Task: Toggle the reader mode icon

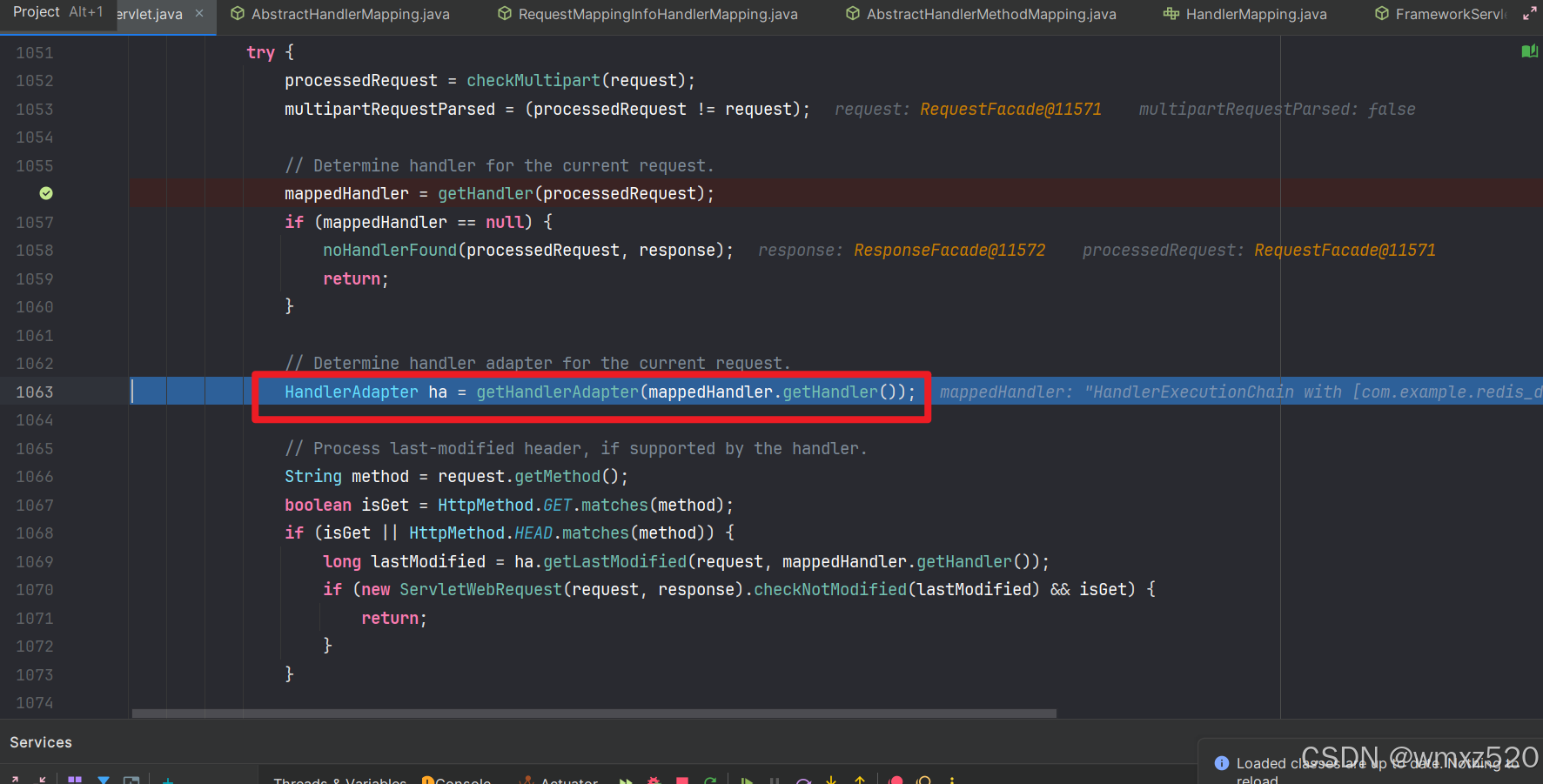Action: (1529, 51)
